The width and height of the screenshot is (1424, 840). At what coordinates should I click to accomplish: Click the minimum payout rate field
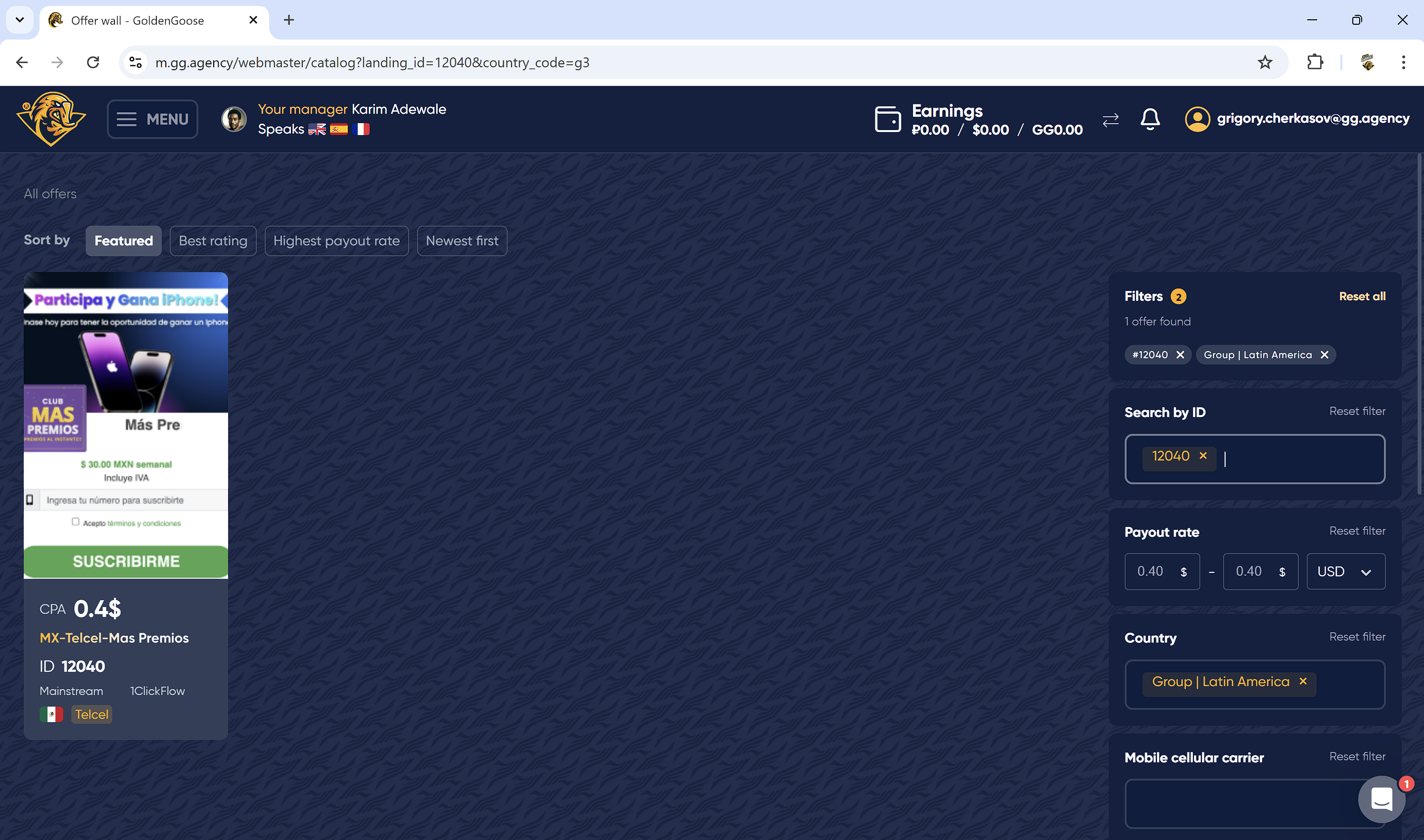1162,572
